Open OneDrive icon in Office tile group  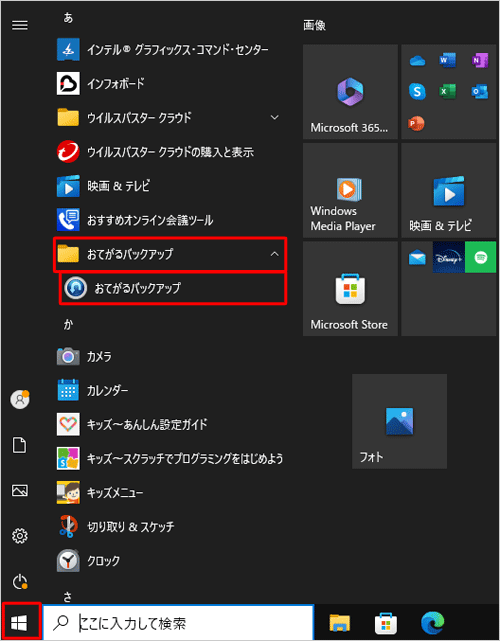[417, 61]
